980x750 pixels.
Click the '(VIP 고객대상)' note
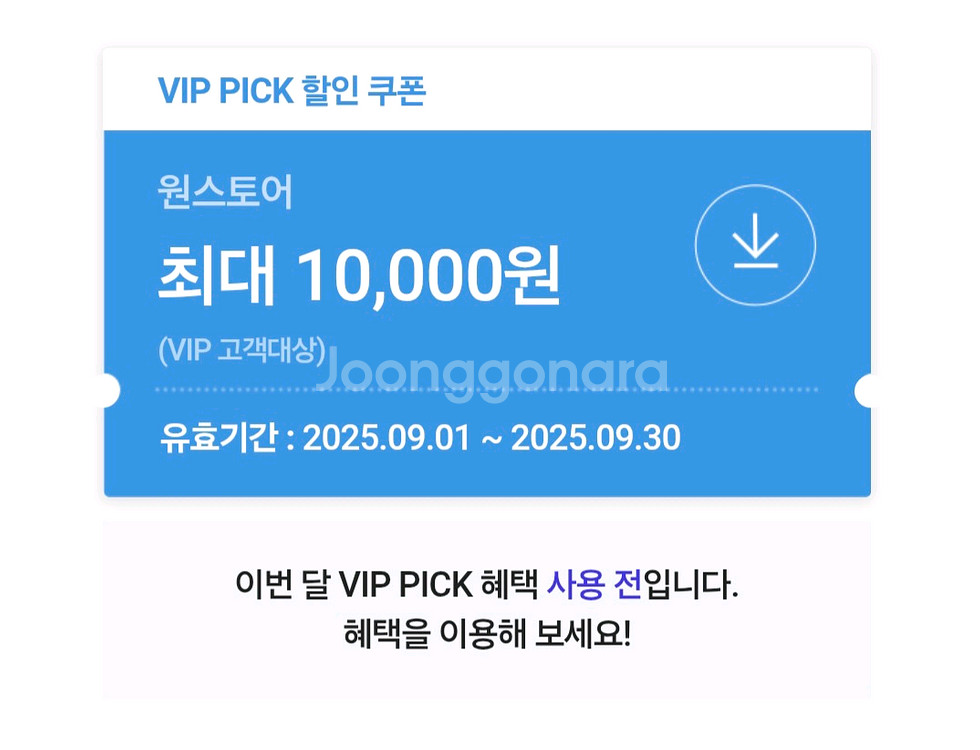(241, 350)
